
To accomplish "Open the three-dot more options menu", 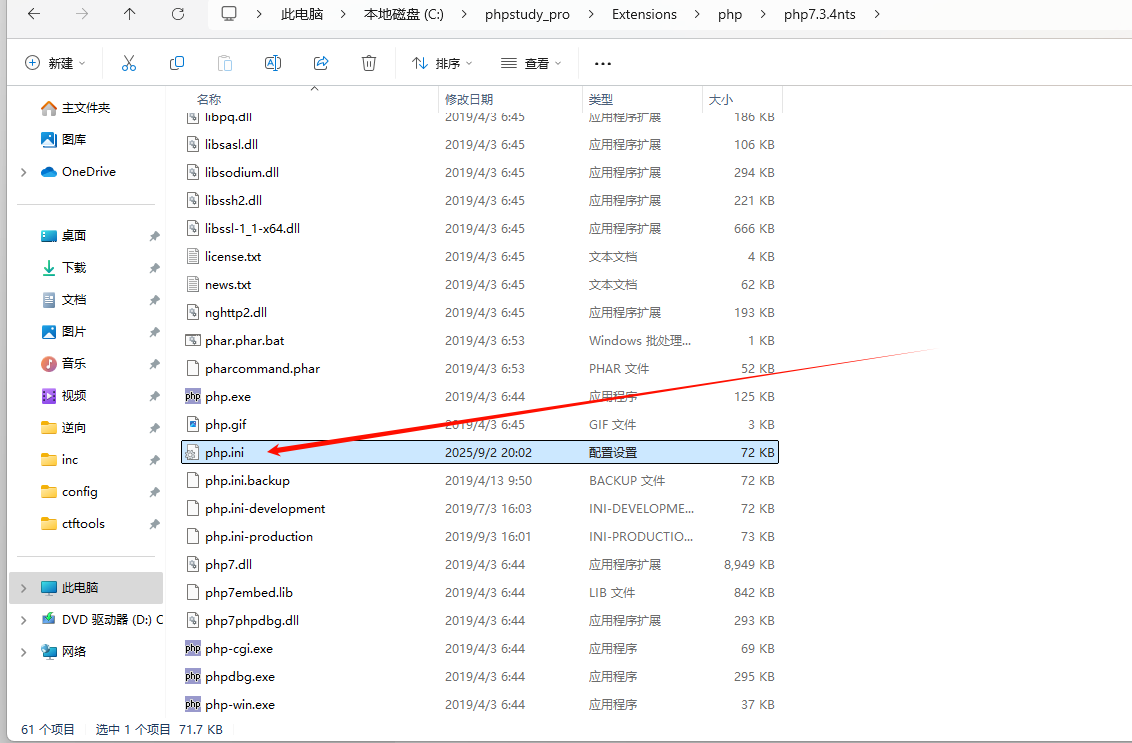I will [x=602, y=63].
